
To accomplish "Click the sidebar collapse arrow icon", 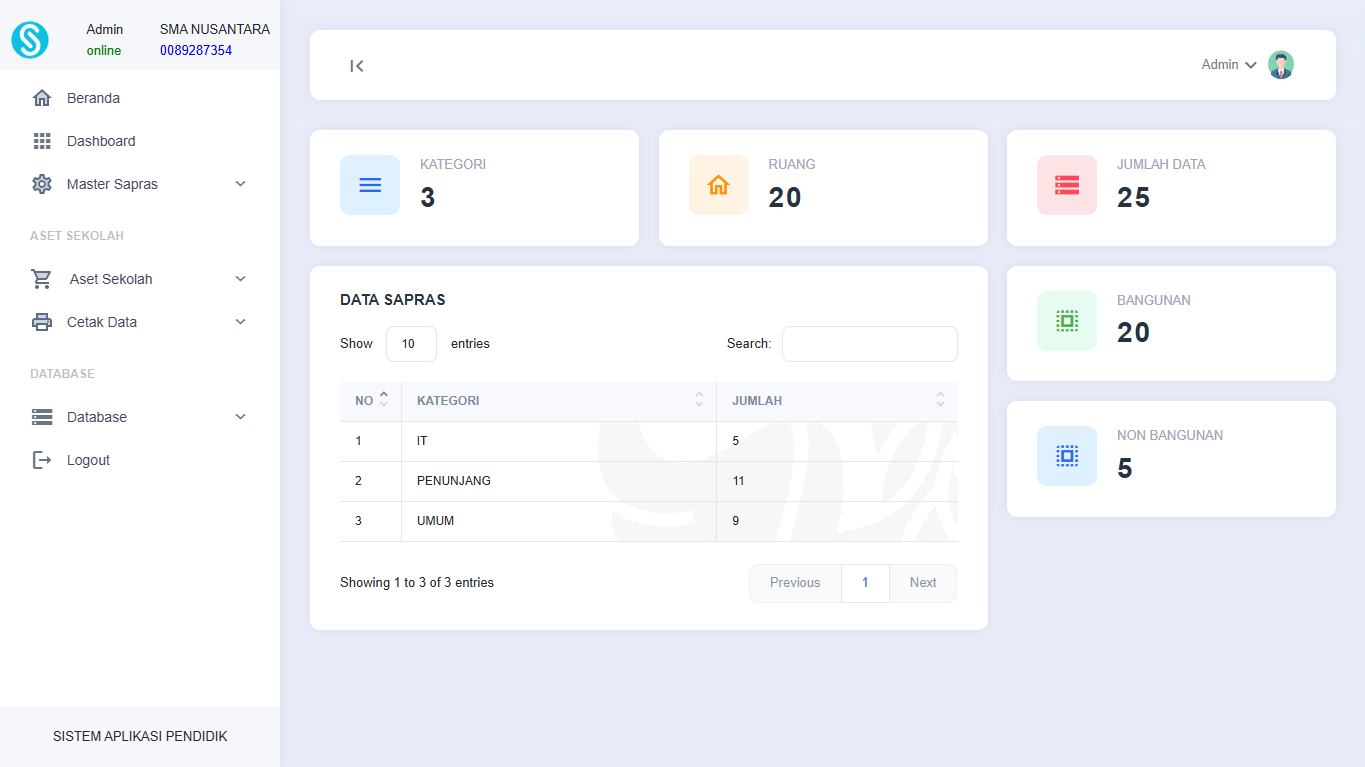I will click(357, 66).
